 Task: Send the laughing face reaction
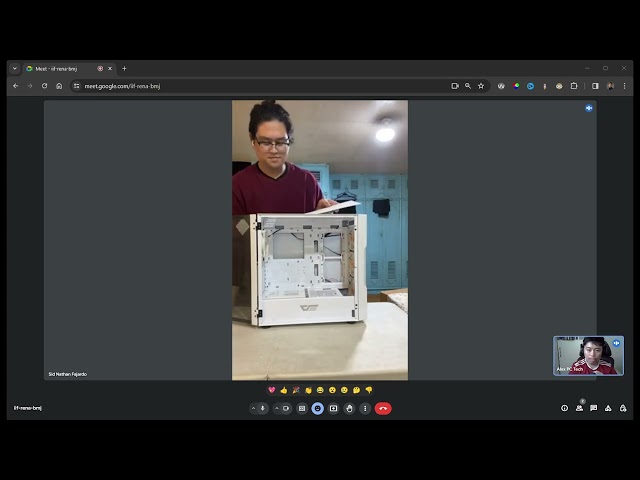(320, 390)
